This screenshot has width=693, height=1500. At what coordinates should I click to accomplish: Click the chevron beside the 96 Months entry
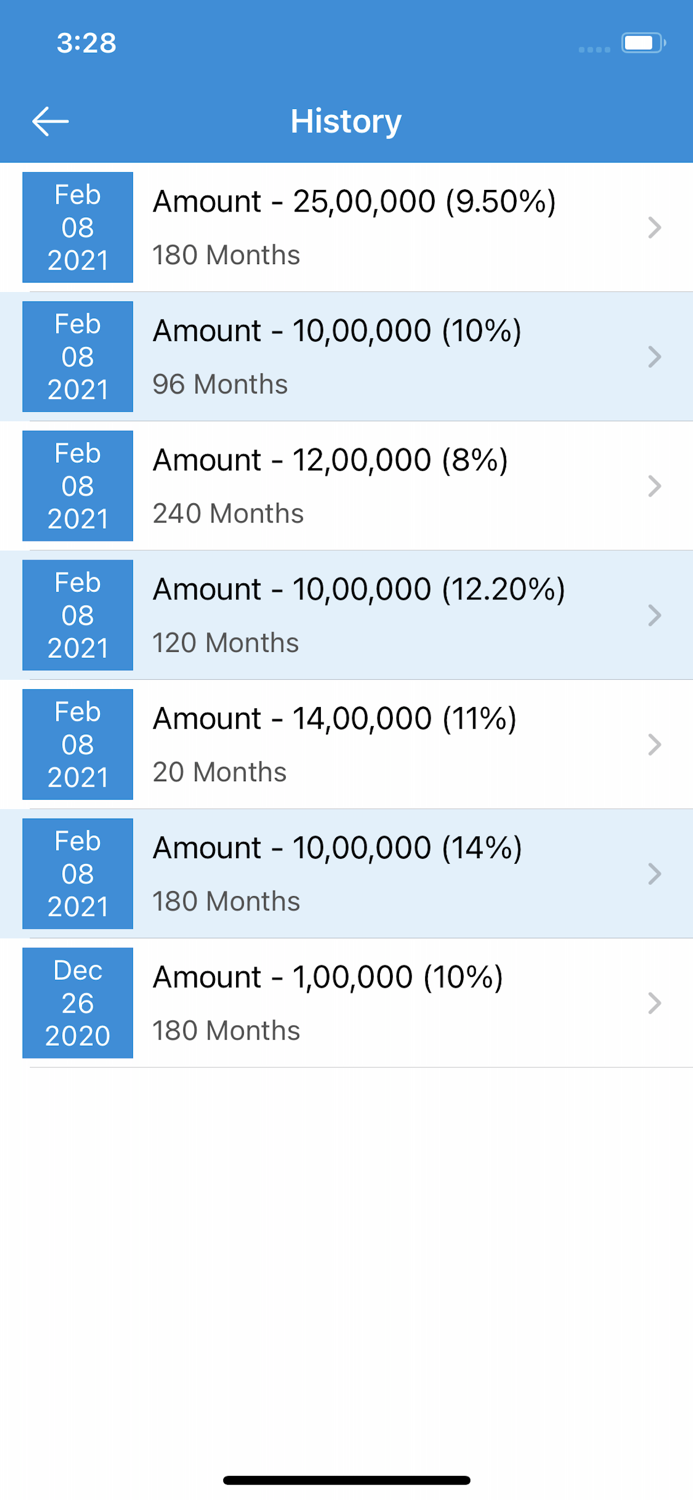655,356
